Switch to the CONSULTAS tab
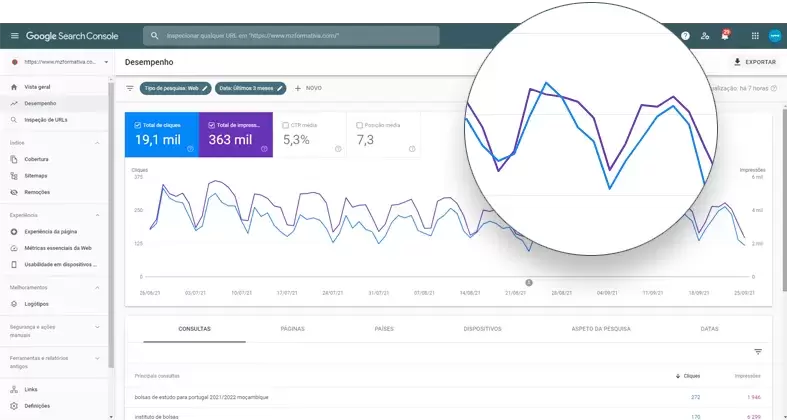Viewport: 787px width, 420px height. coord(194,329)
